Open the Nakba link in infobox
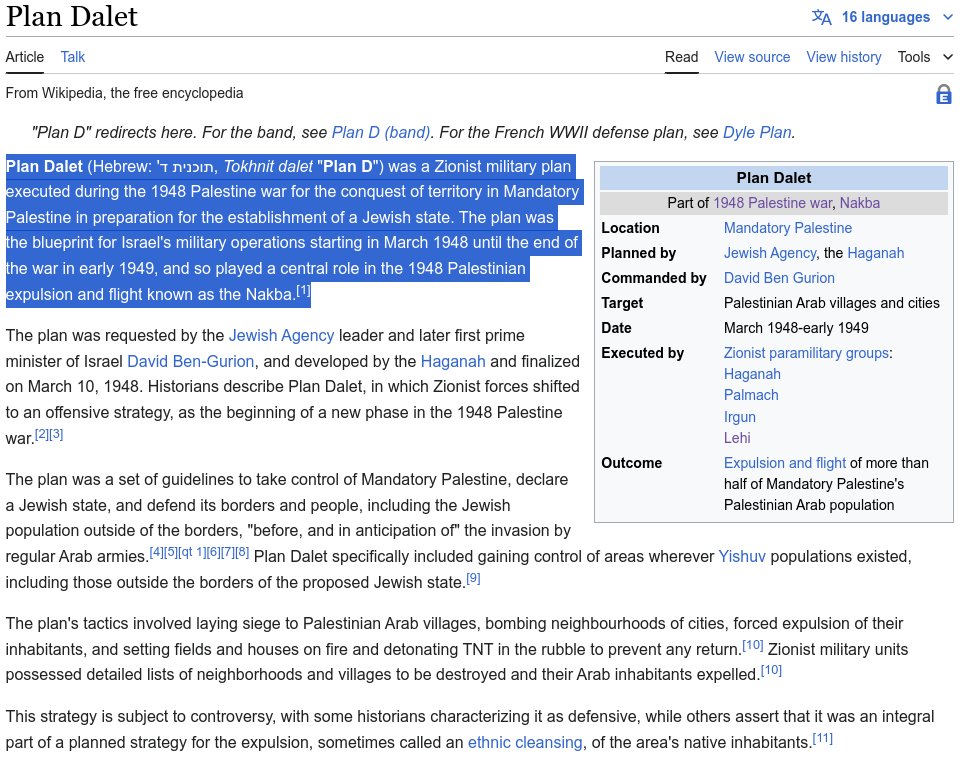The width and height of the screenshot is (965, 759). 860,203
